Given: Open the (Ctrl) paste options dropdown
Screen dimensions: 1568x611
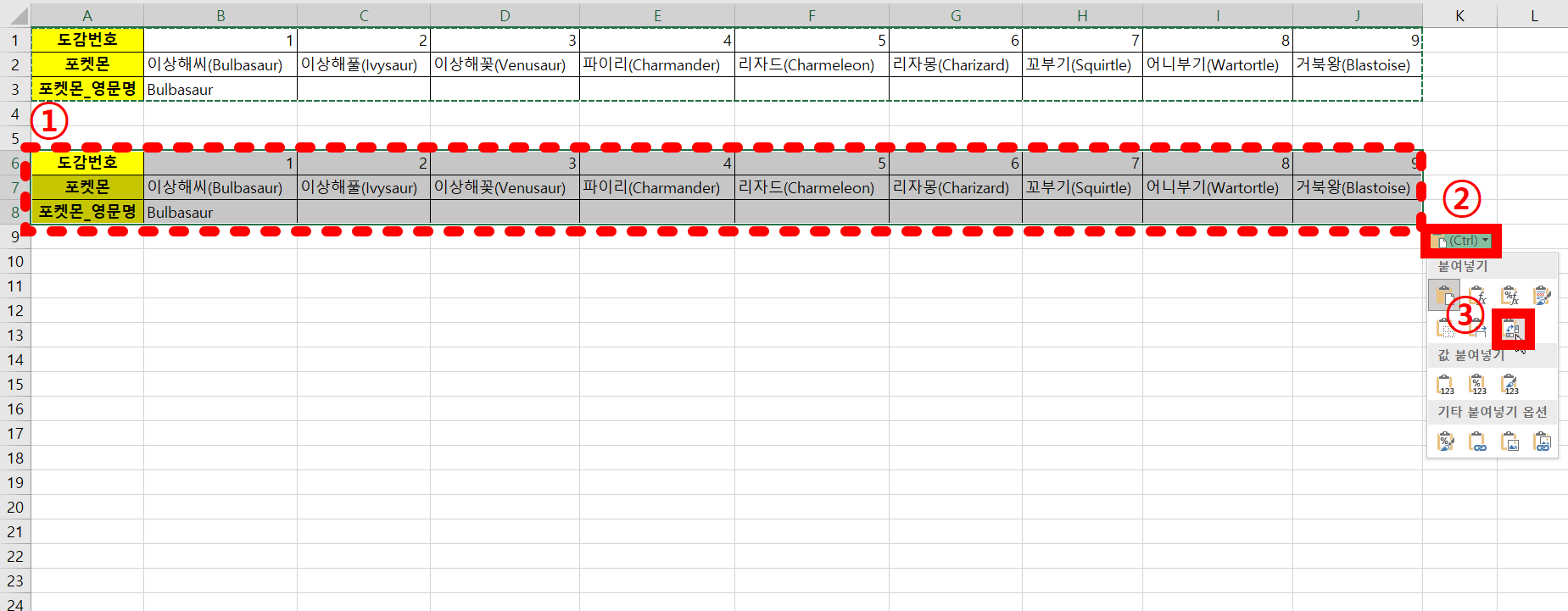Looking at the screenshot, I should [1460, 242].
